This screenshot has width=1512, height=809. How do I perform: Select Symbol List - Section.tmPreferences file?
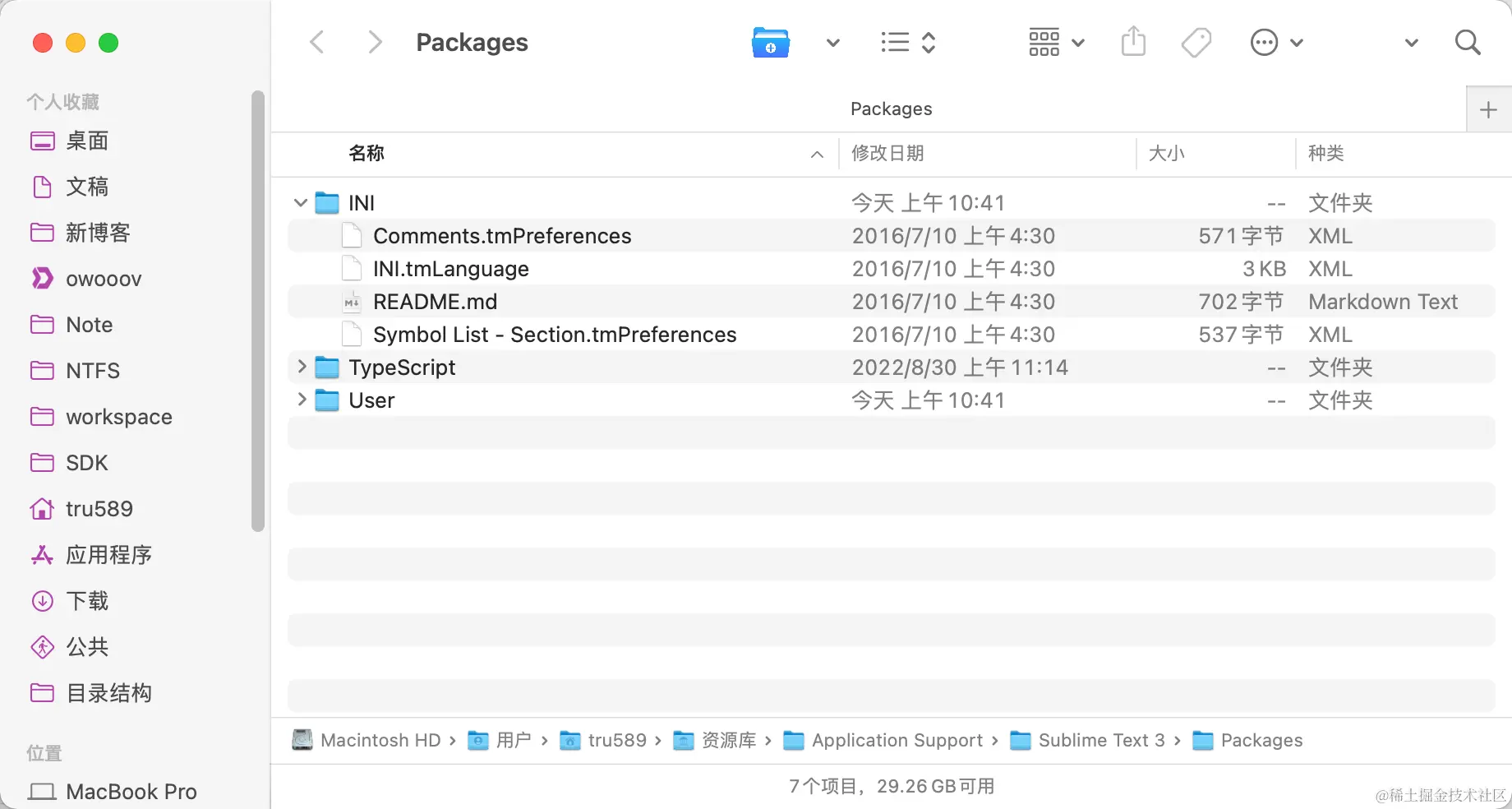pyautogui.click(x=892, y=335)
